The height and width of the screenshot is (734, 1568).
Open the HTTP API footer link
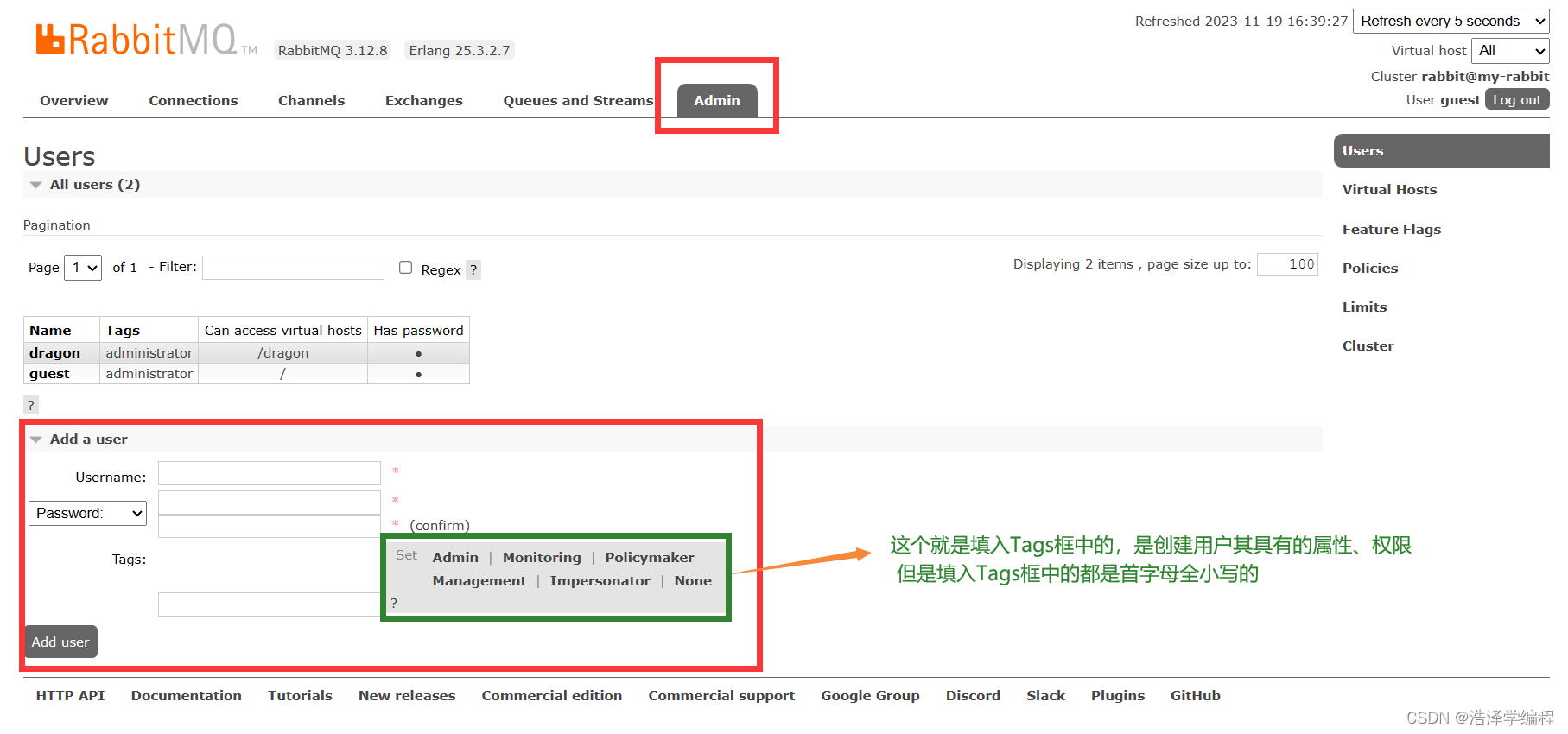pyautogui.click(x=71, y=696)
